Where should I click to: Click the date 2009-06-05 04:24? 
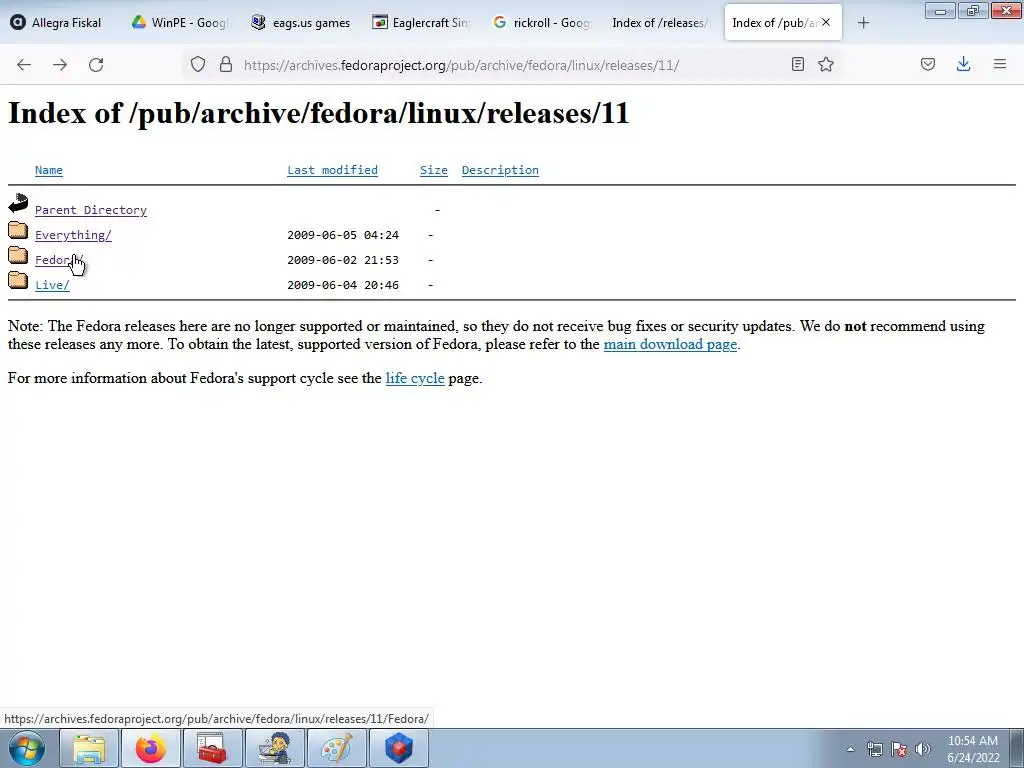pyautogui.click(x=343, y=235)
